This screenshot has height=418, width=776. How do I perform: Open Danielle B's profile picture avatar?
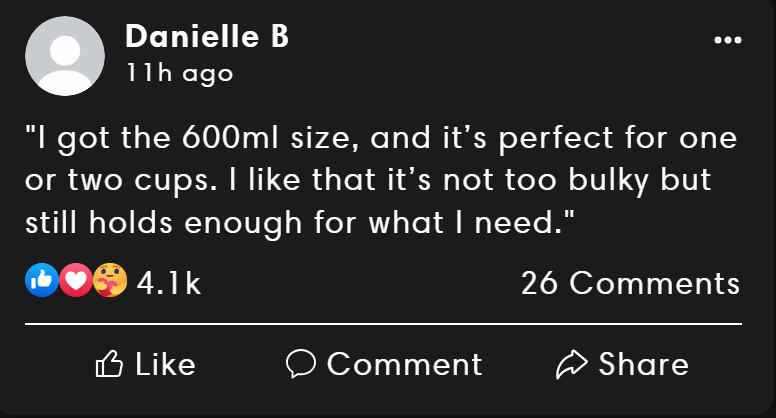[64, 56]
